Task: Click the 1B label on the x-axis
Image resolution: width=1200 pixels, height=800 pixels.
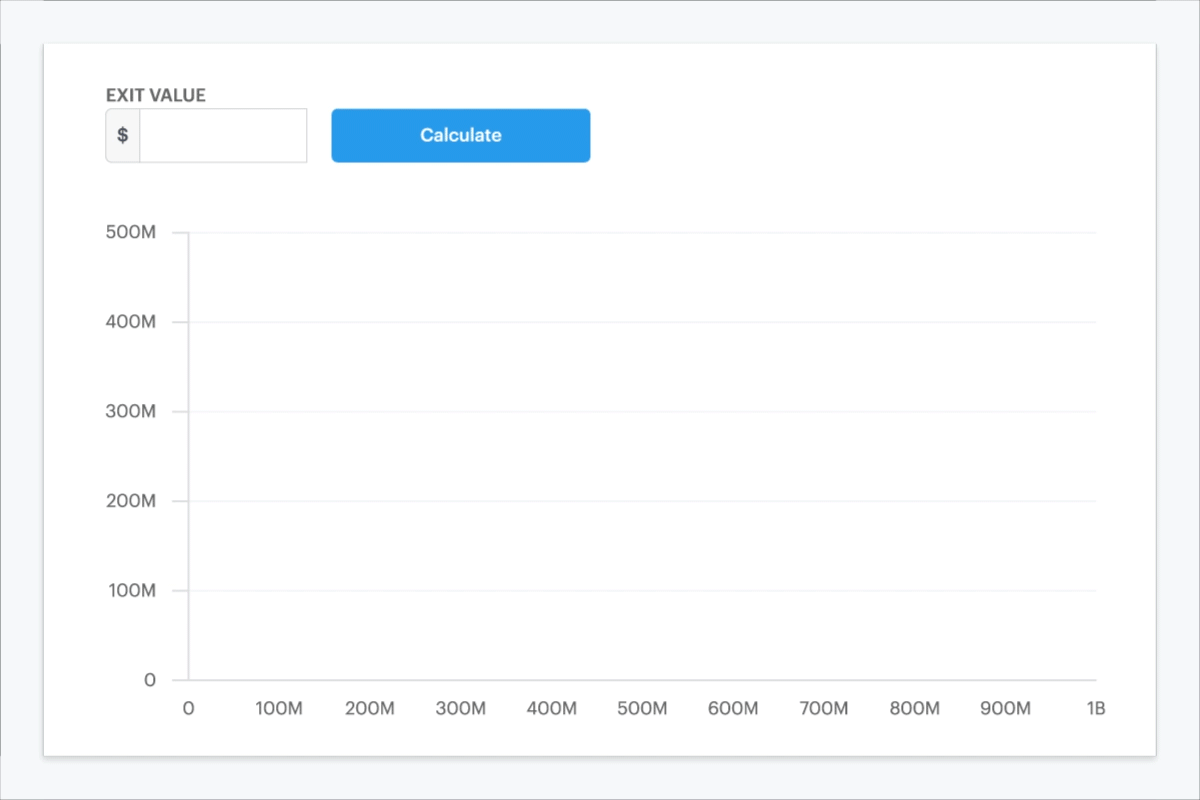Action: pyautogui.click(x=1094, y=708)
